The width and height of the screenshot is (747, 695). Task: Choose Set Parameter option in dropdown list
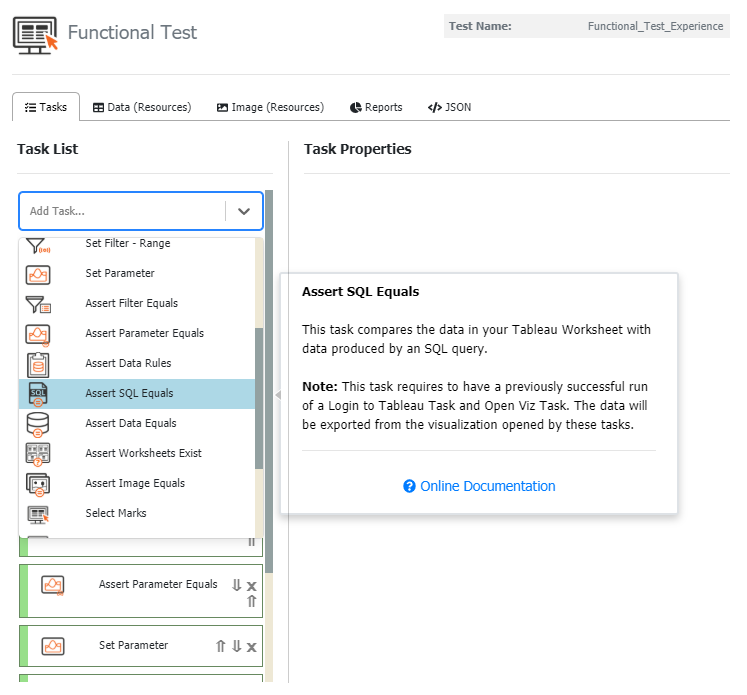point(120,273)
